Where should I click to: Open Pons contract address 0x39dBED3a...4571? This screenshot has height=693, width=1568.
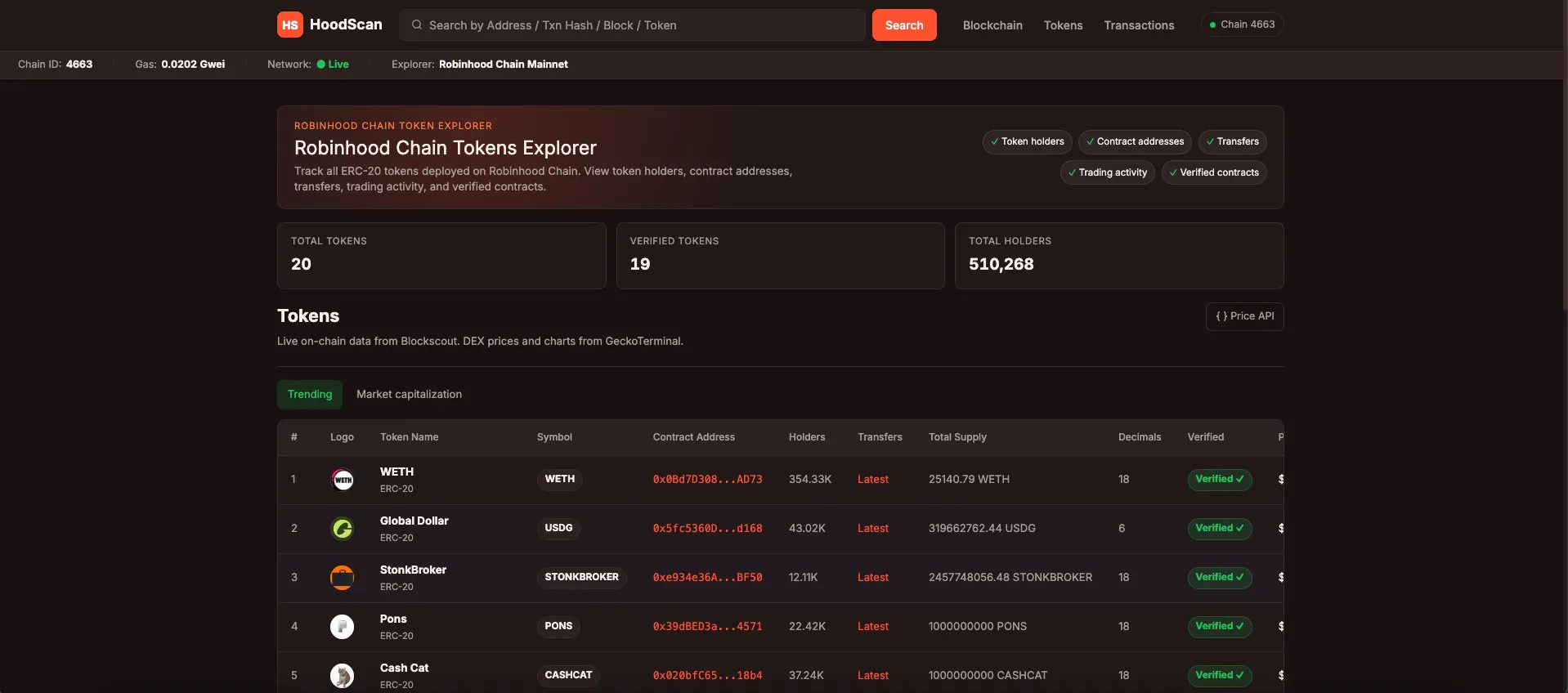pyautogui.click(x=707, y=627)
